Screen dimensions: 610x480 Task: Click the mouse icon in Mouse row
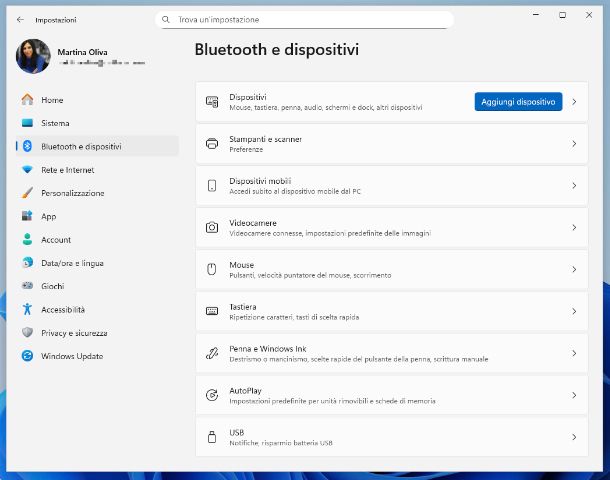(x=212, y=270)
